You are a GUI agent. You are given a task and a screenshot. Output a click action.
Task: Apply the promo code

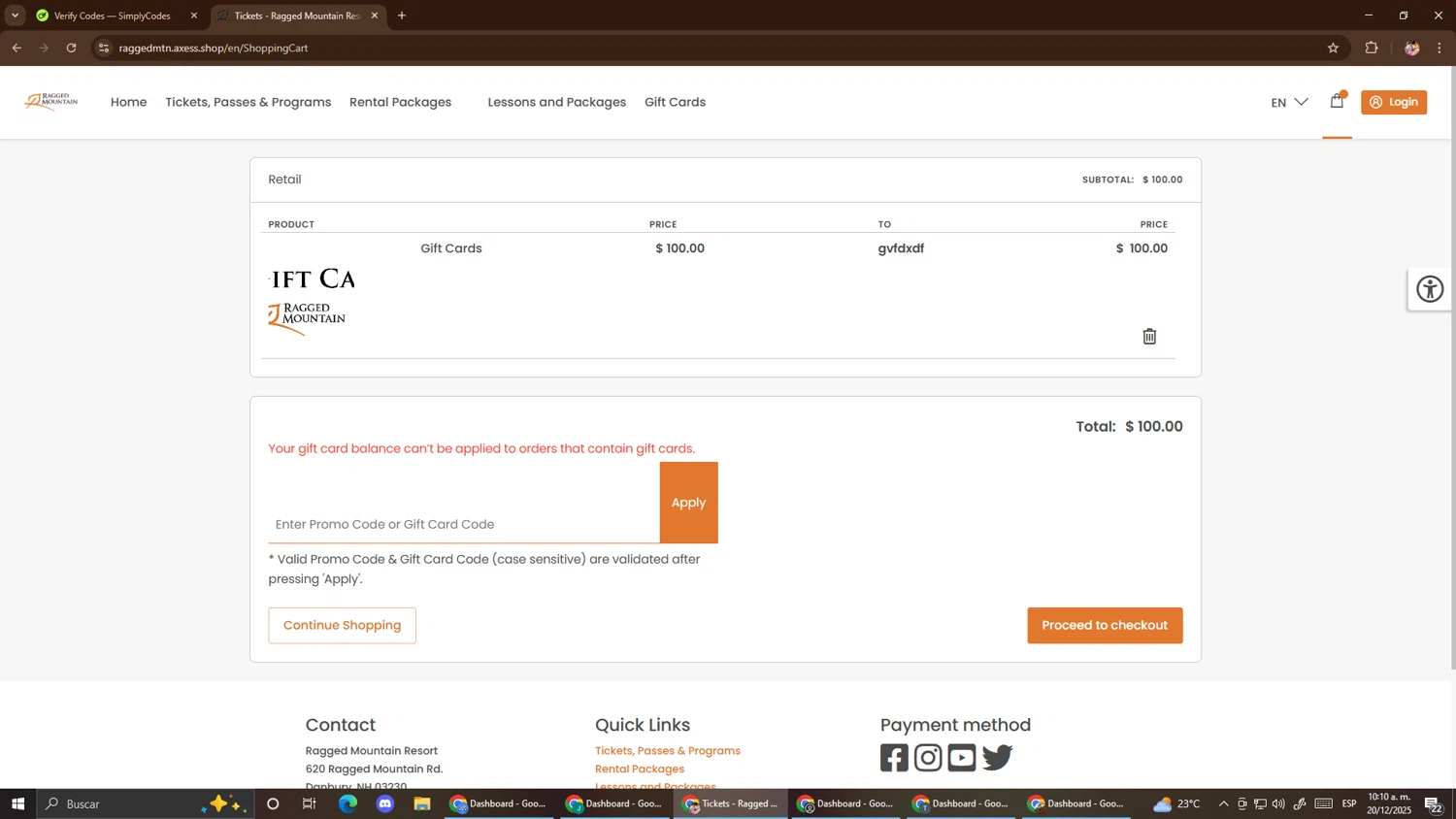tap(688, 503)
